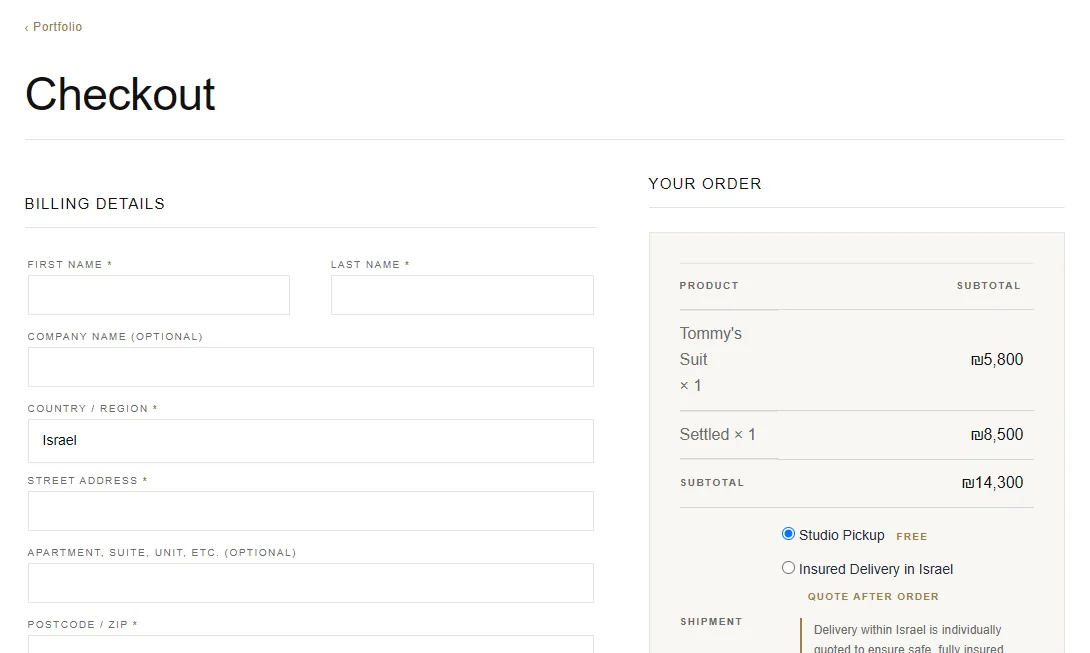The width and height of the screenshot is (1090, 653).
Task: Click into the Company Name field
Action: click(311, 367)
